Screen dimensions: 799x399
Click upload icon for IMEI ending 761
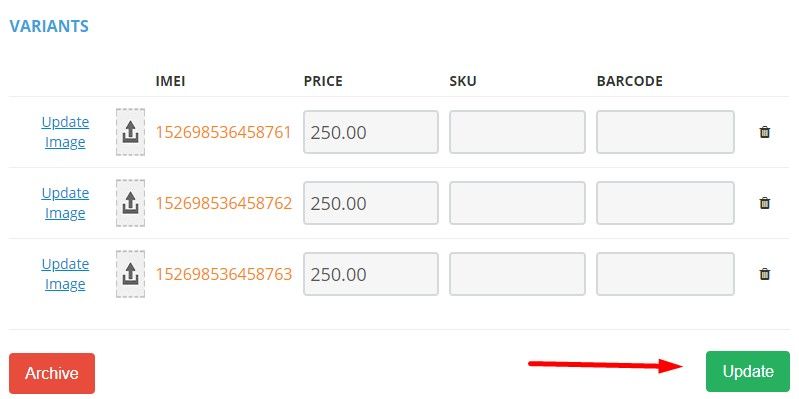pyautogui.click(x=130, y=132)
